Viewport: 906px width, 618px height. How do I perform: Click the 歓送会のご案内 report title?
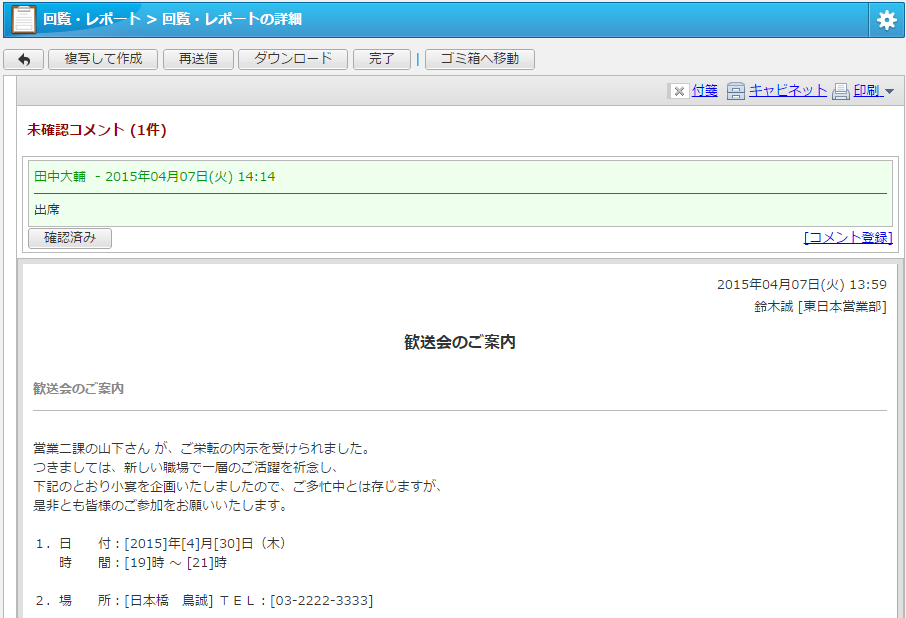pyautogui.click(x=459, y=342)
